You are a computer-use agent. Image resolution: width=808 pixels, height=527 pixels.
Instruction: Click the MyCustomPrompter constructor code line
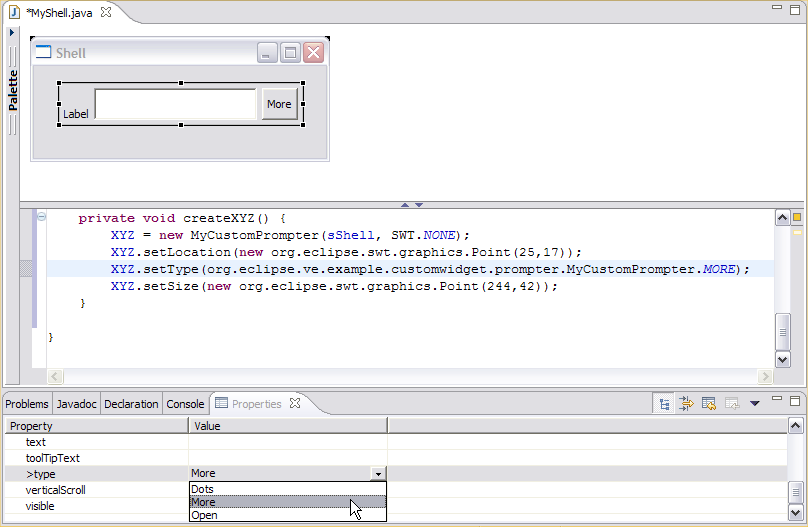(290, 235)
